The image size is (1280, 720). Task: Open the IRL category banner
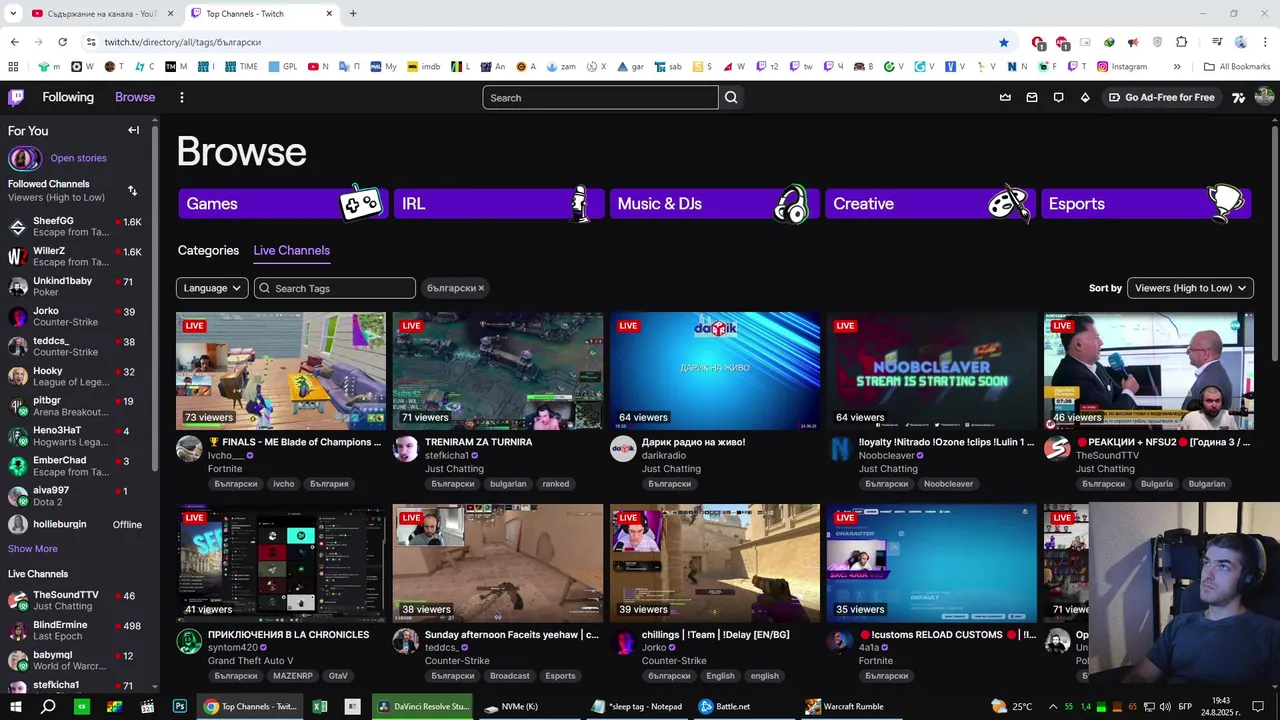(x=498, y=203)
